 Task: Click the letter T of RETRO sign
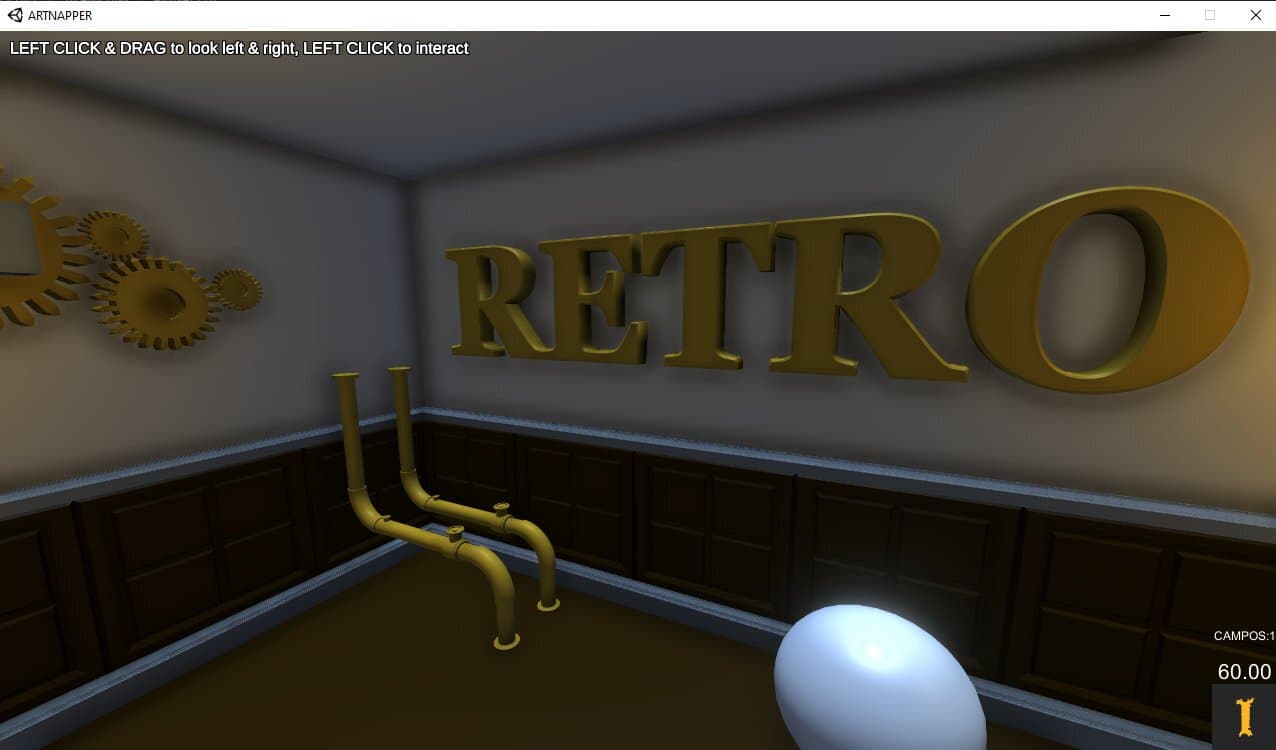pos(705,296)
